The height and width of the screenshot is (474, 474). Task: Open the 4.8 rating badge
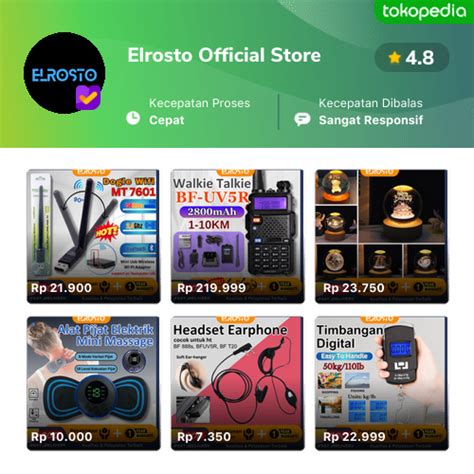[x=412, y=58]
